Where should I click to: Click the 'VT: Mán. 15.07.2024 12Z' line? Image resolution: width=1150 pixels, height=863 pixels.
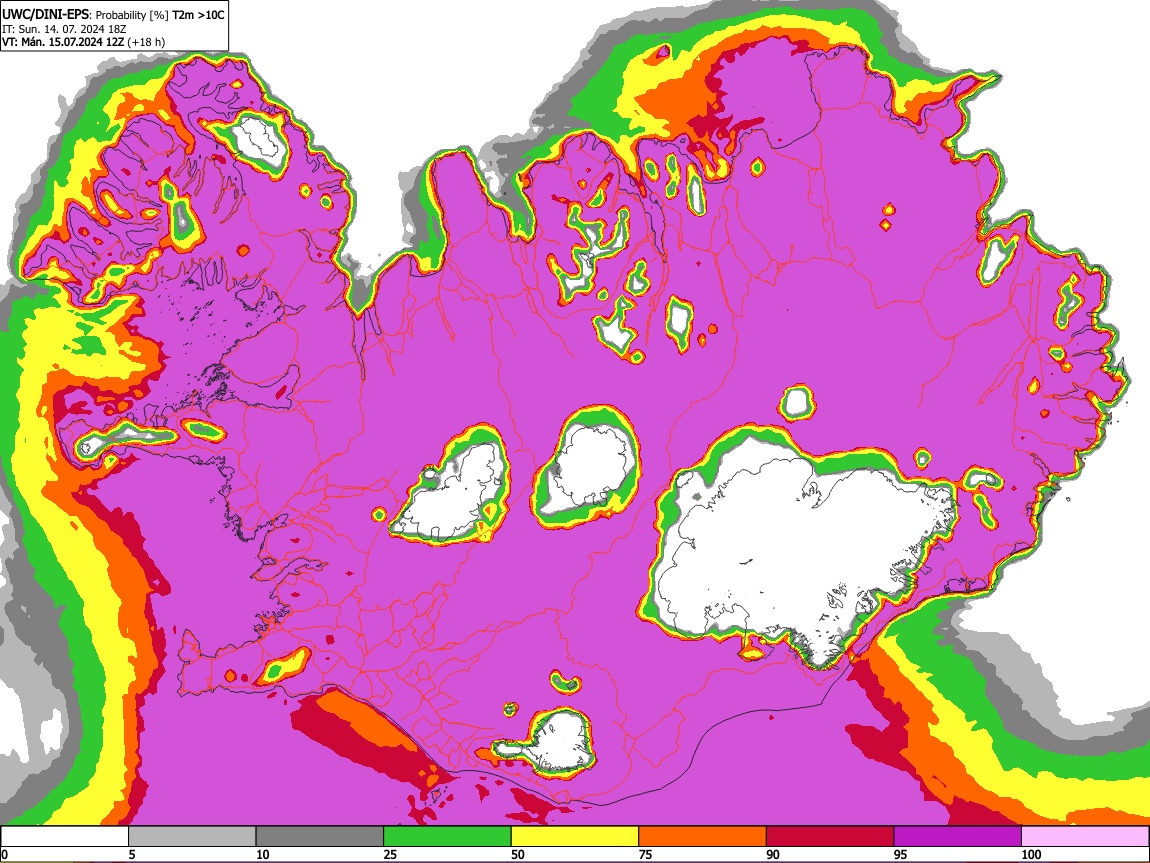pyautogui.click(x=63, y=42)
